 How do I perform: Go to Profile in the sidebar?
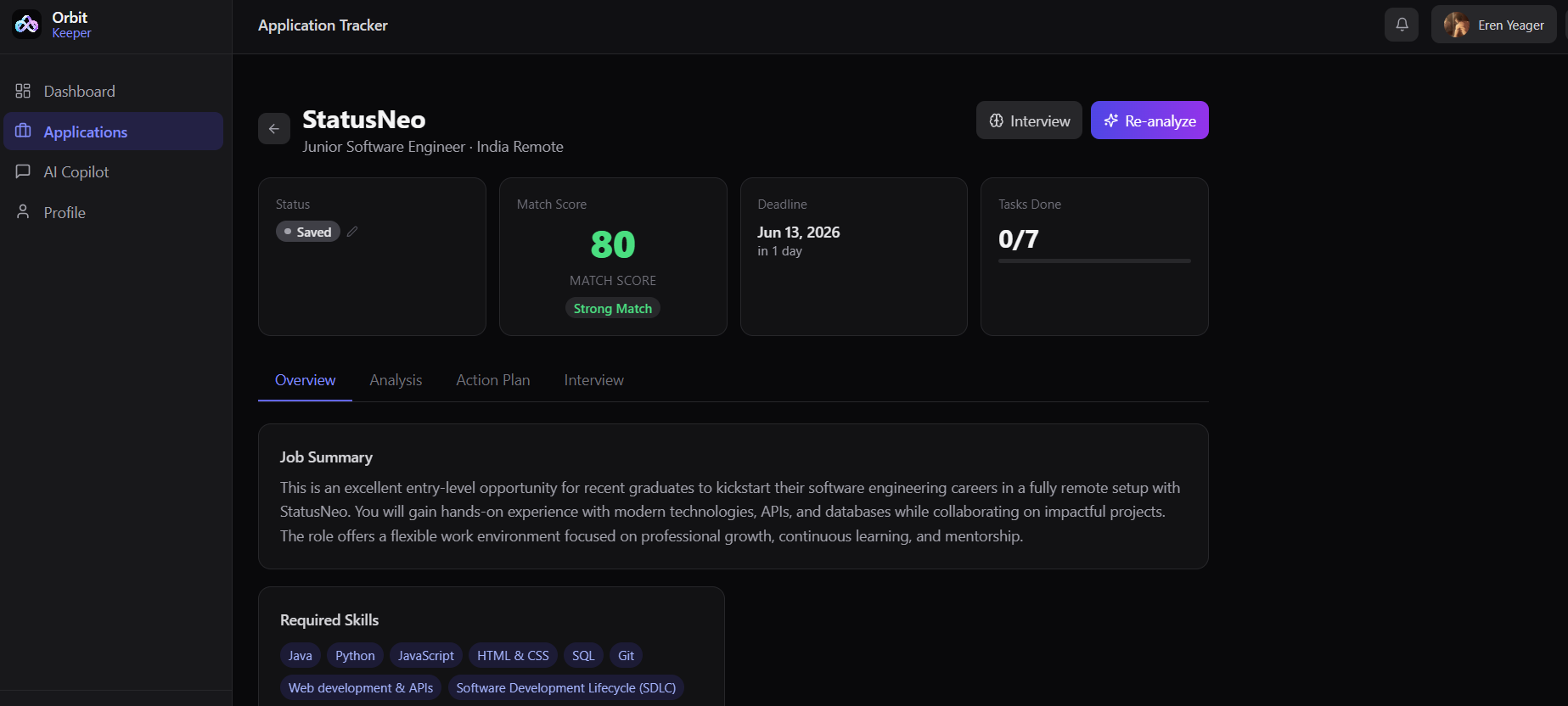click(x=114, y=212)
